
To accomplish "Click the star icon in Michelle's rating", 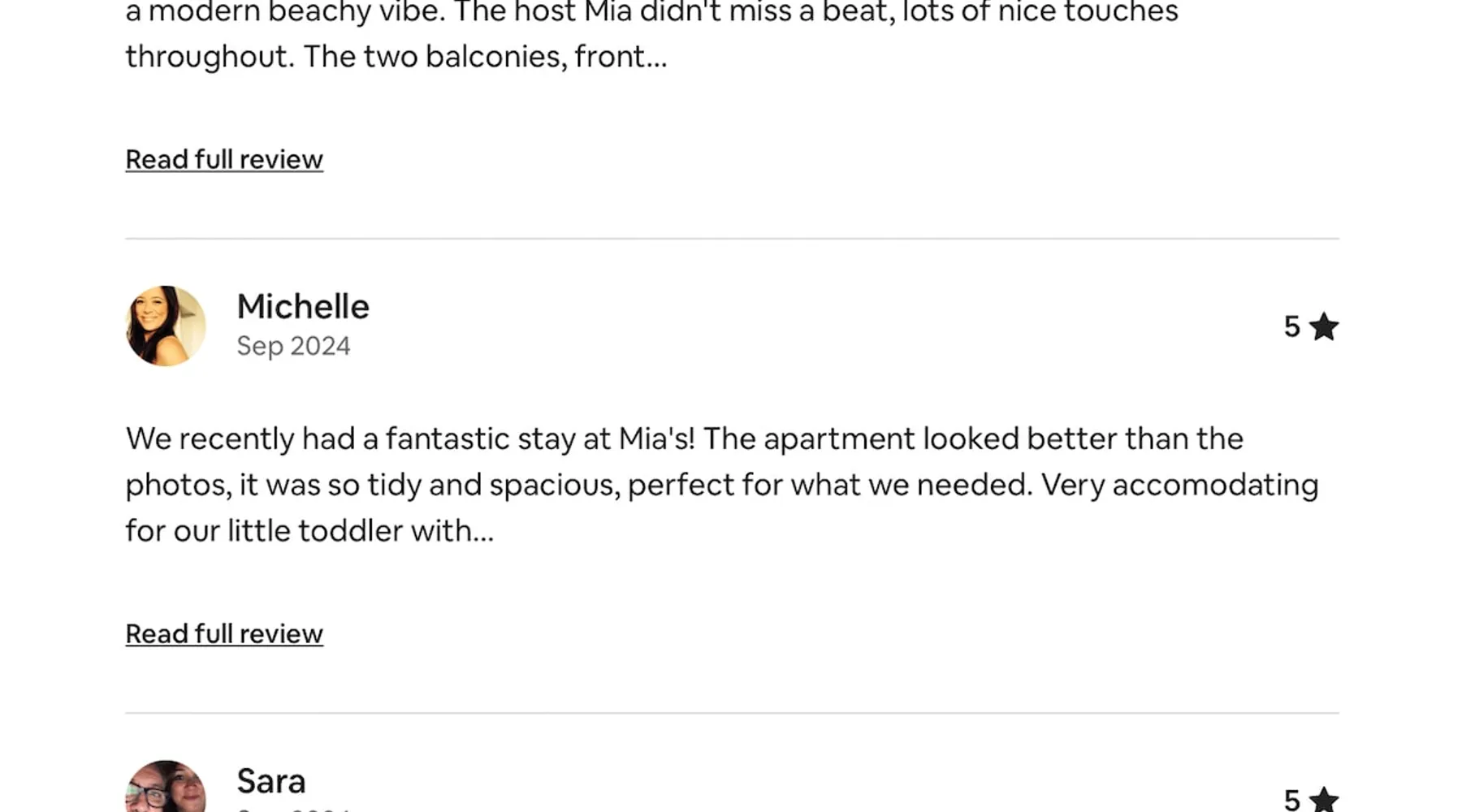I will tap(1324, 326).
